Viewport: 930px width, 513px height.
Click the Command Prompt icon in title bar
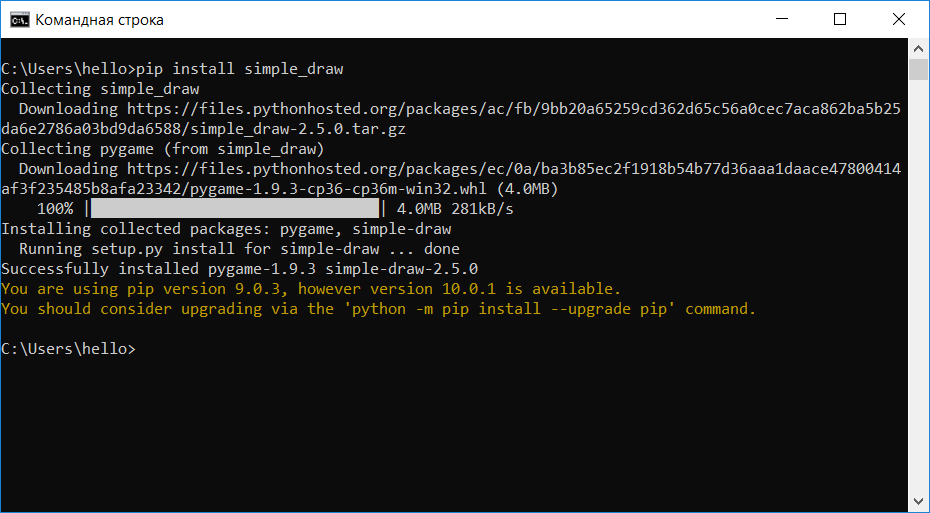(x=17, y=19)
